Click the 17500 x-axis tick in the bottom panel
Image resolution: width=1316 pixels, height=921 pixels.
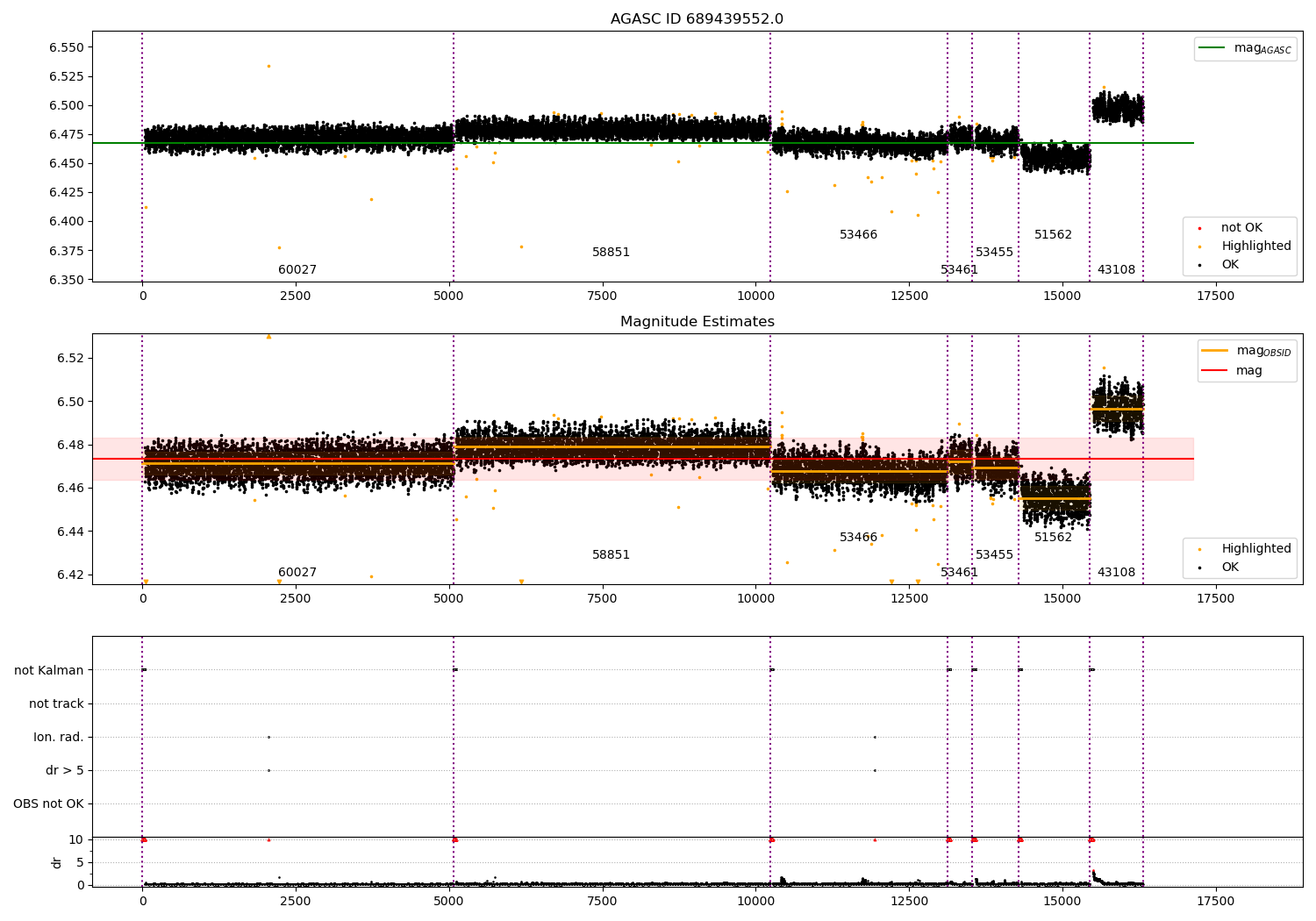pyautogui.click(x=1215, y=902)
